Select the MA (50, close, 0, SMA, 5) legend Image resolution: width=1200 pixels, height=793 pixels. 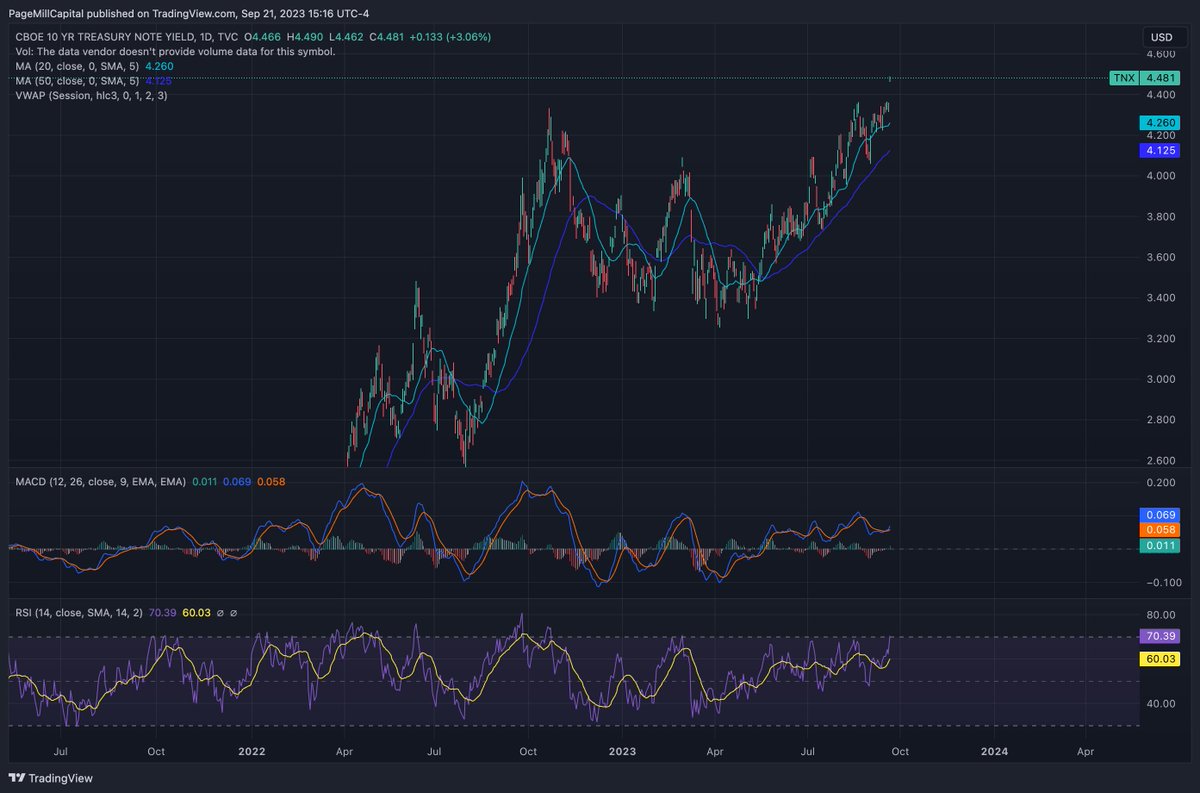pos(78,79)
